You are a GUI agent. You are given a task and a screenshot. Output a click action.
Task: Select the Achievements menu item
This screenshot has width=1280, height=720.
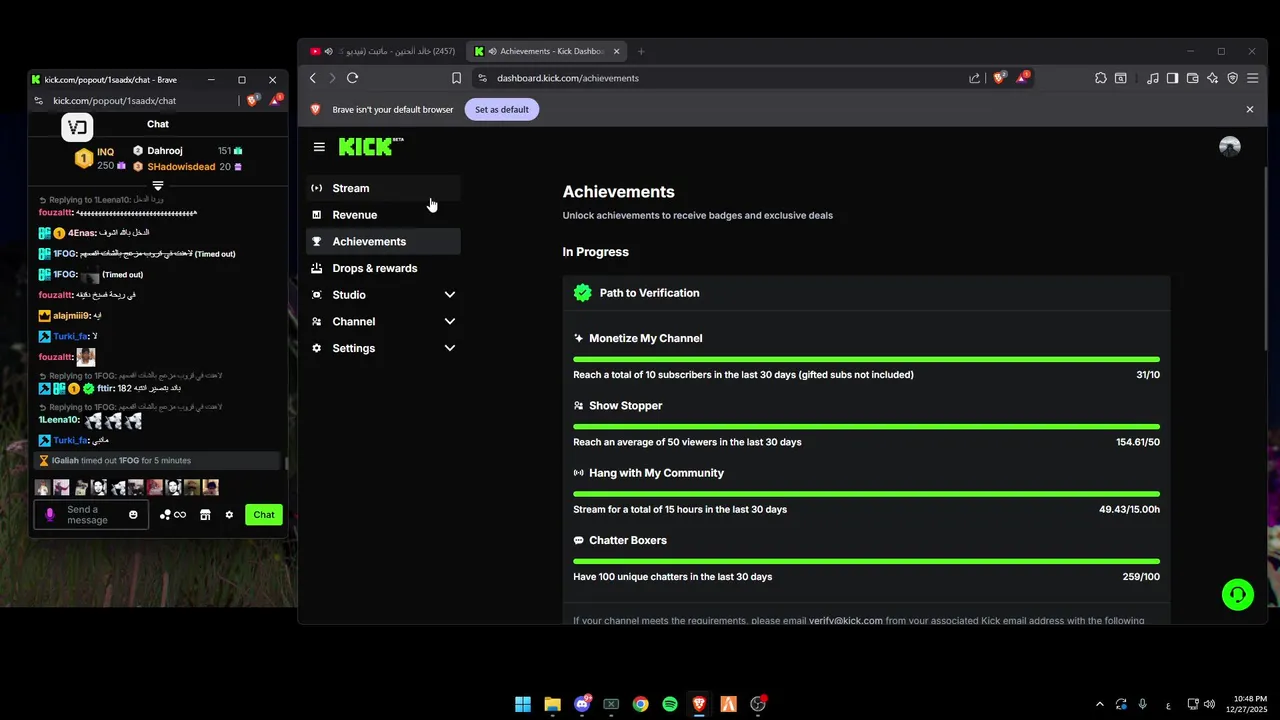[x=383, y=241]
